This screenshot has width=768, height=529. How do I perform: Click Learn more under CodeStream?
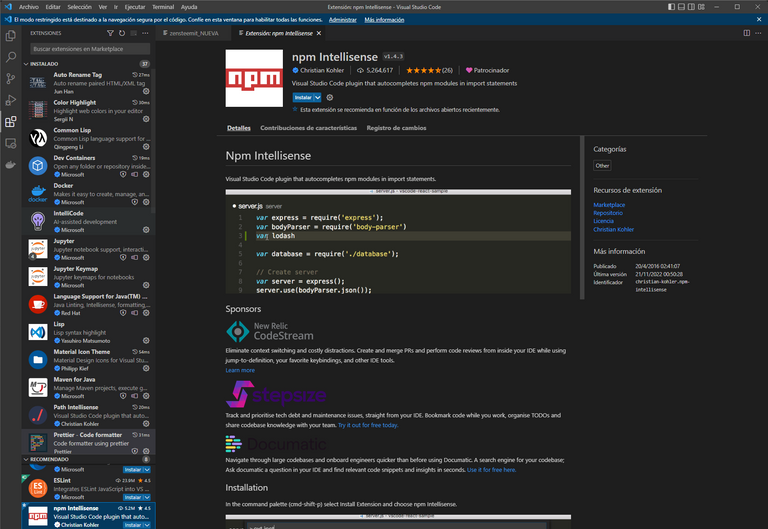click(240, 370)
